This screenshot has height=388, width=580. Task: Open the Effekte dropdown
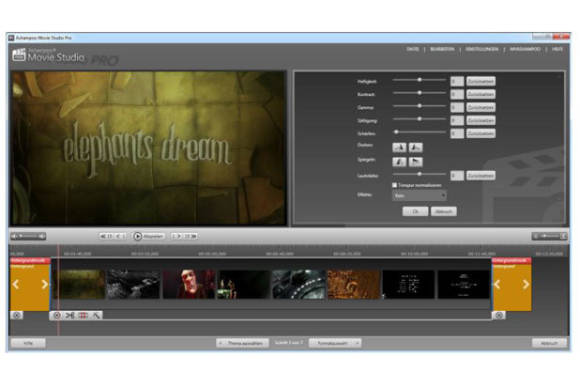click(x=419, y=196)
